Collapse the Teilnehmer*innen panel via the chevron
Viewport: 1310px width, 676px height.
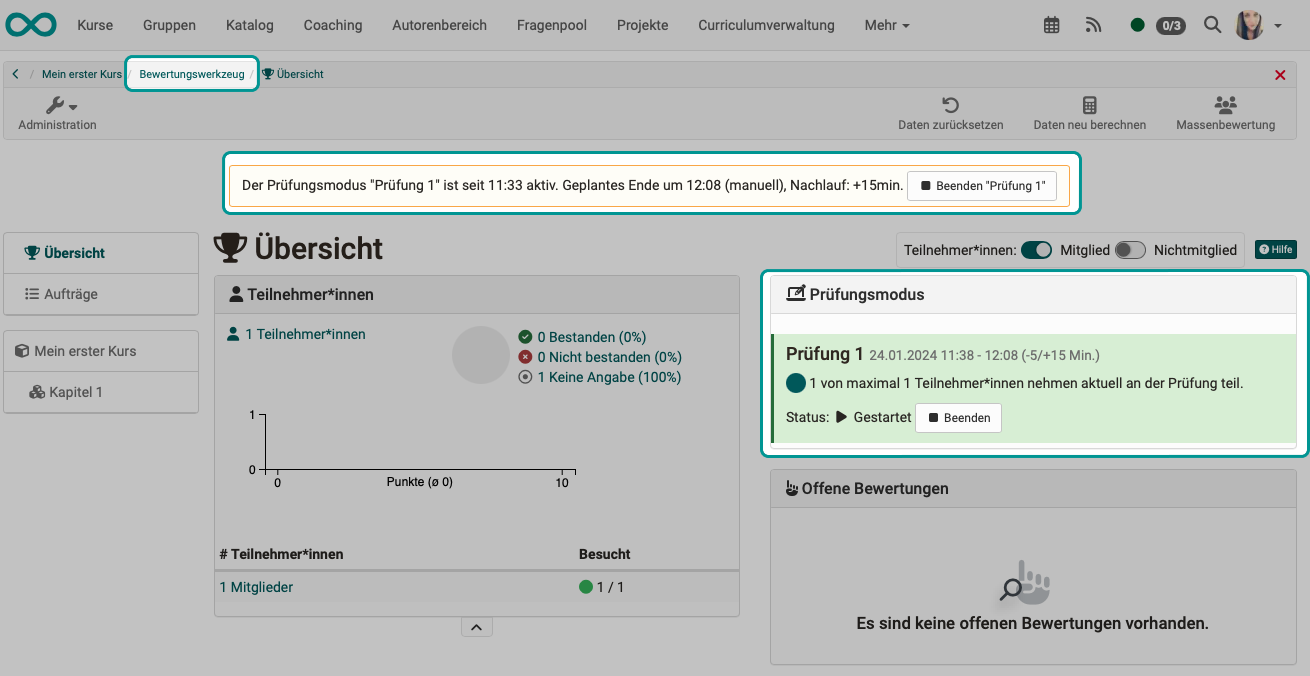coord(477,626)
